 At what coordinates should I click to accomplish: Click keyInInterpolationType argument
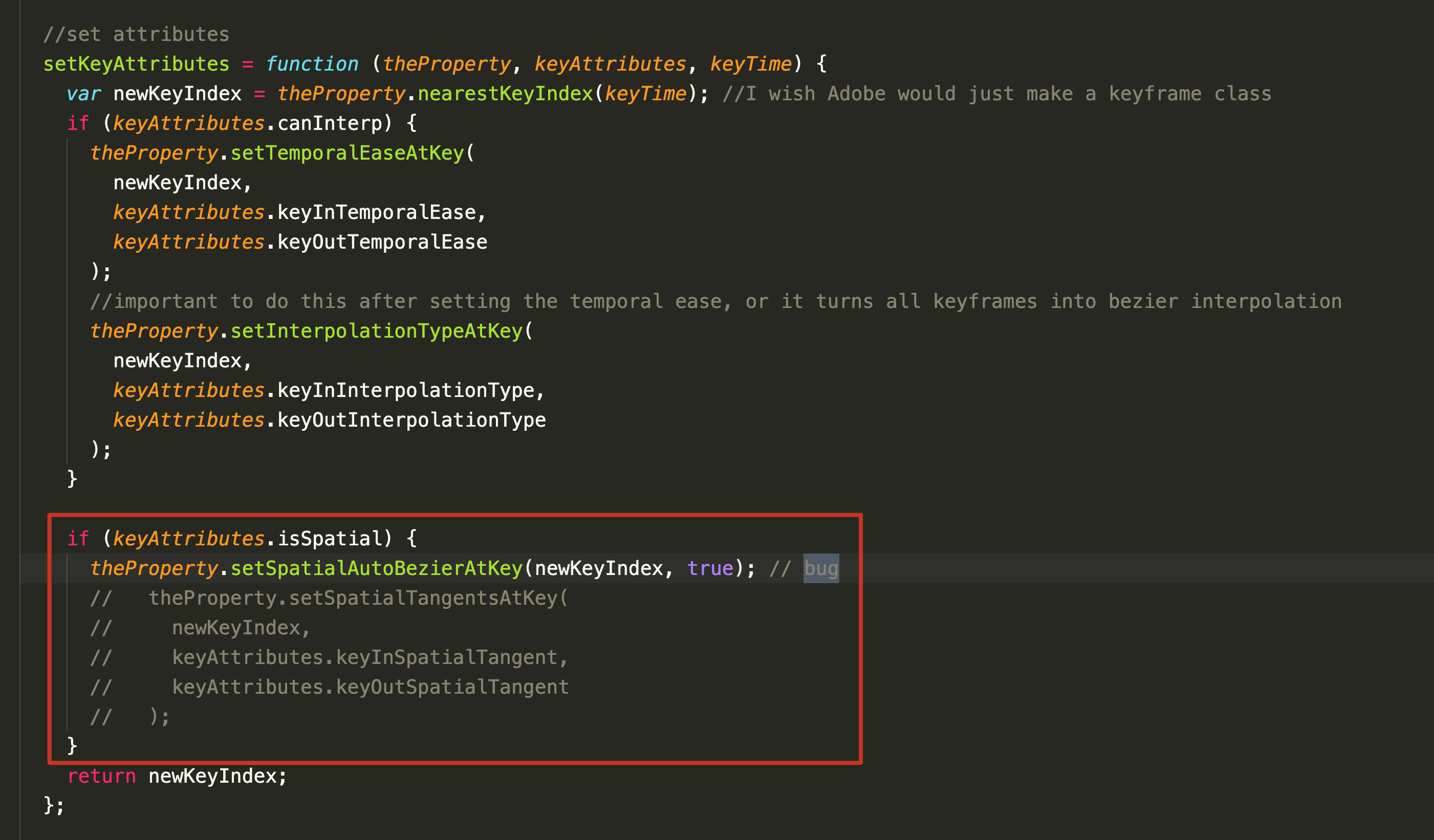406,390
